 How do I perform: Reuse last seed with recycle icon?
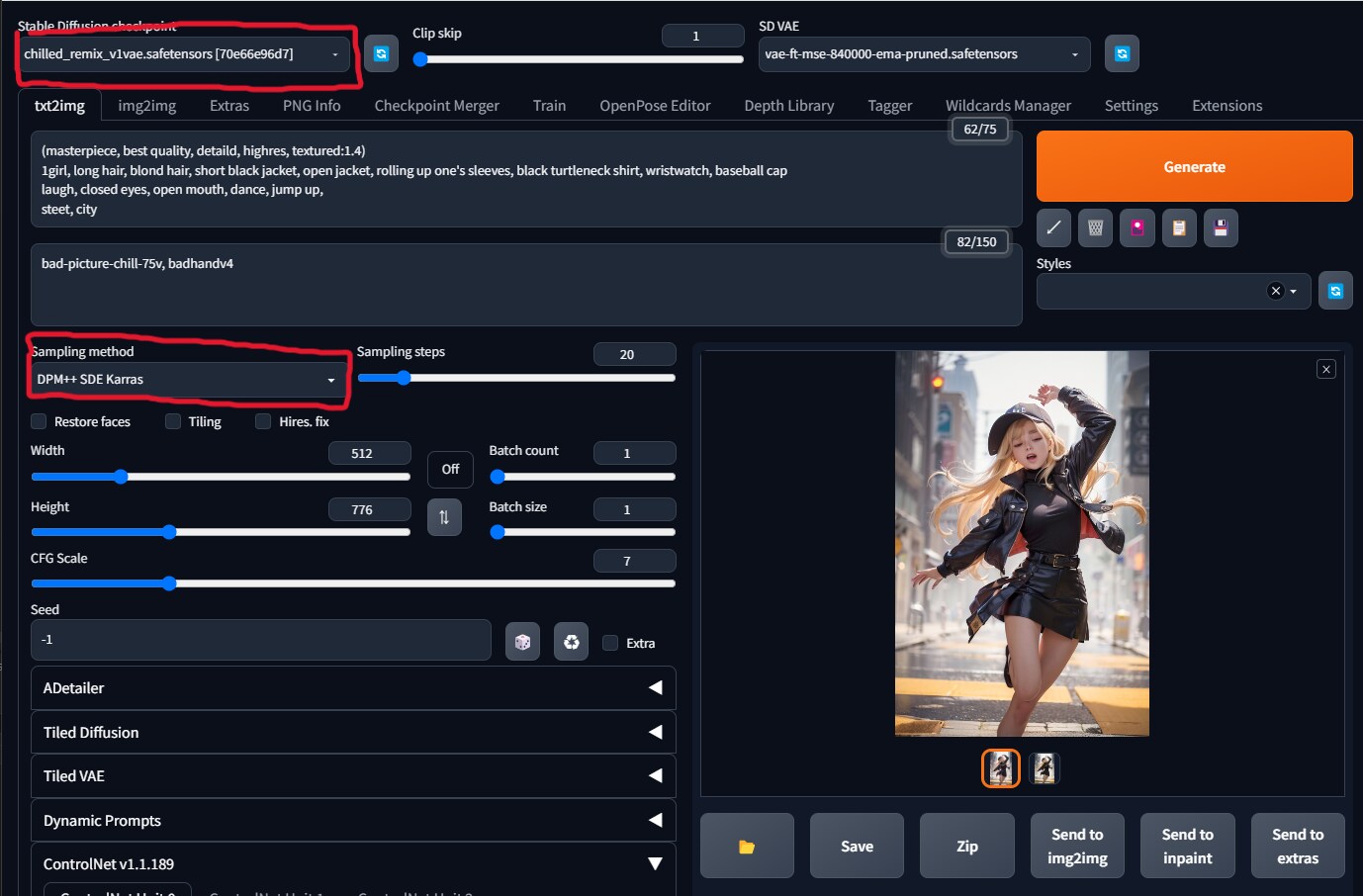(571, 642)
